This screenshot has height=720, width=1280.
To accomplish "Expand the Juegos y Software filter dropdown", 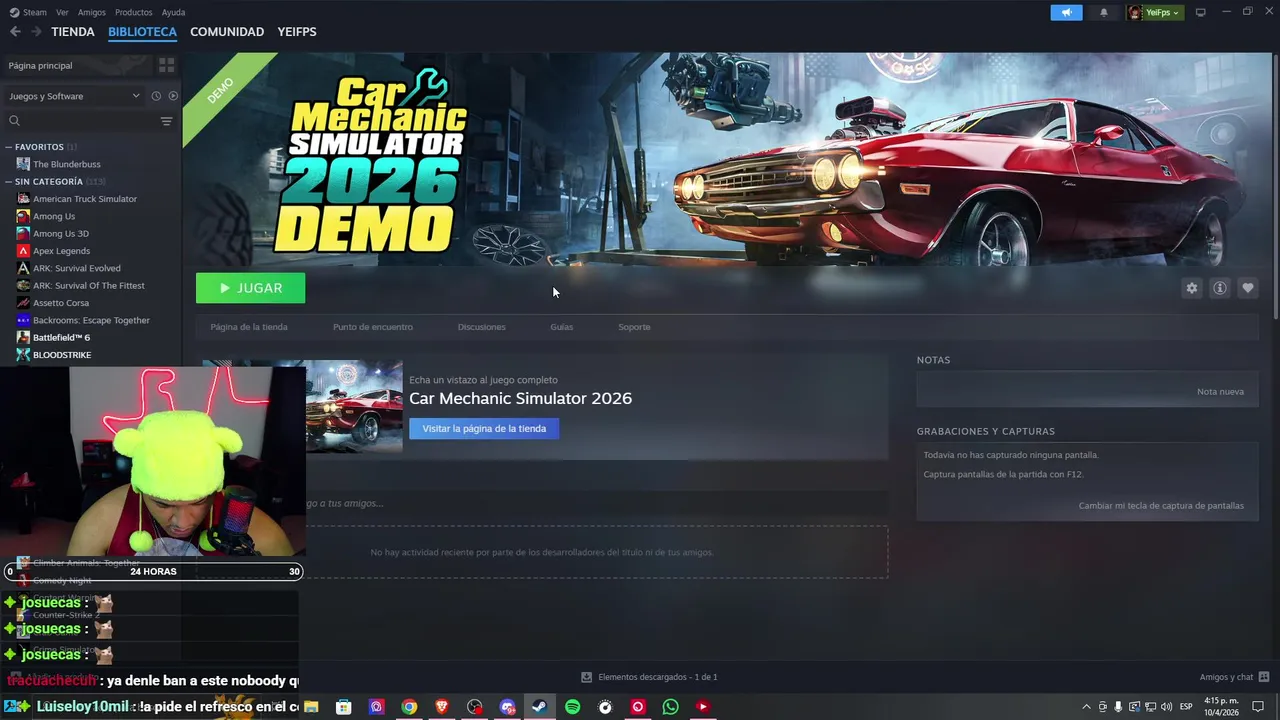I will pos(75,96).
